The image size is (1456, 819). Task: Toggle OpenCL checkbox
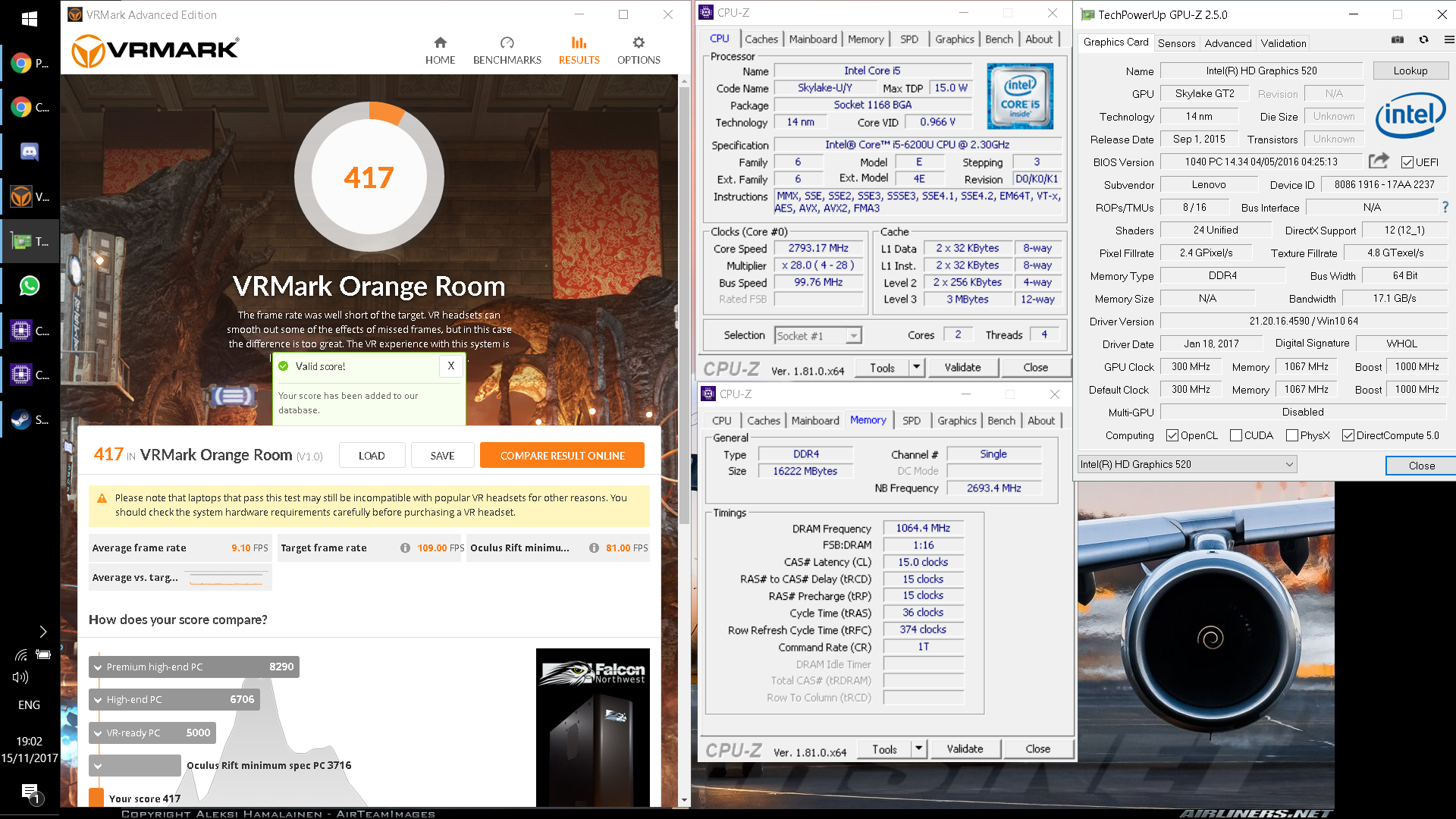pos(1172,435)
